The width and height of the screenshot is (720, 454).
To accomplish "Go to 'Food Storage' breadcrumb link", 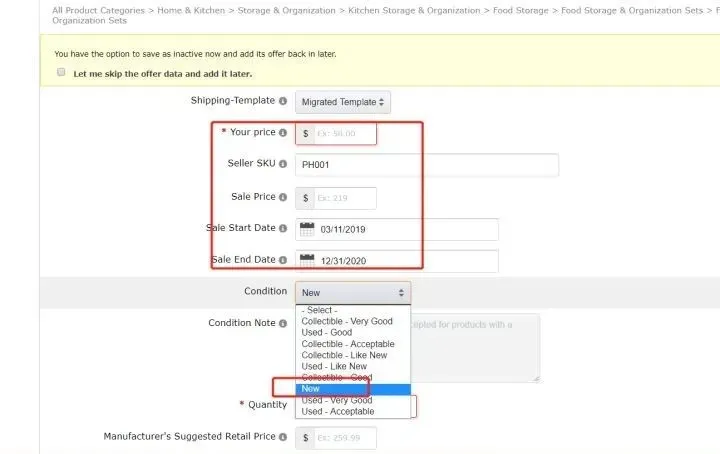I will pos(520,10).
